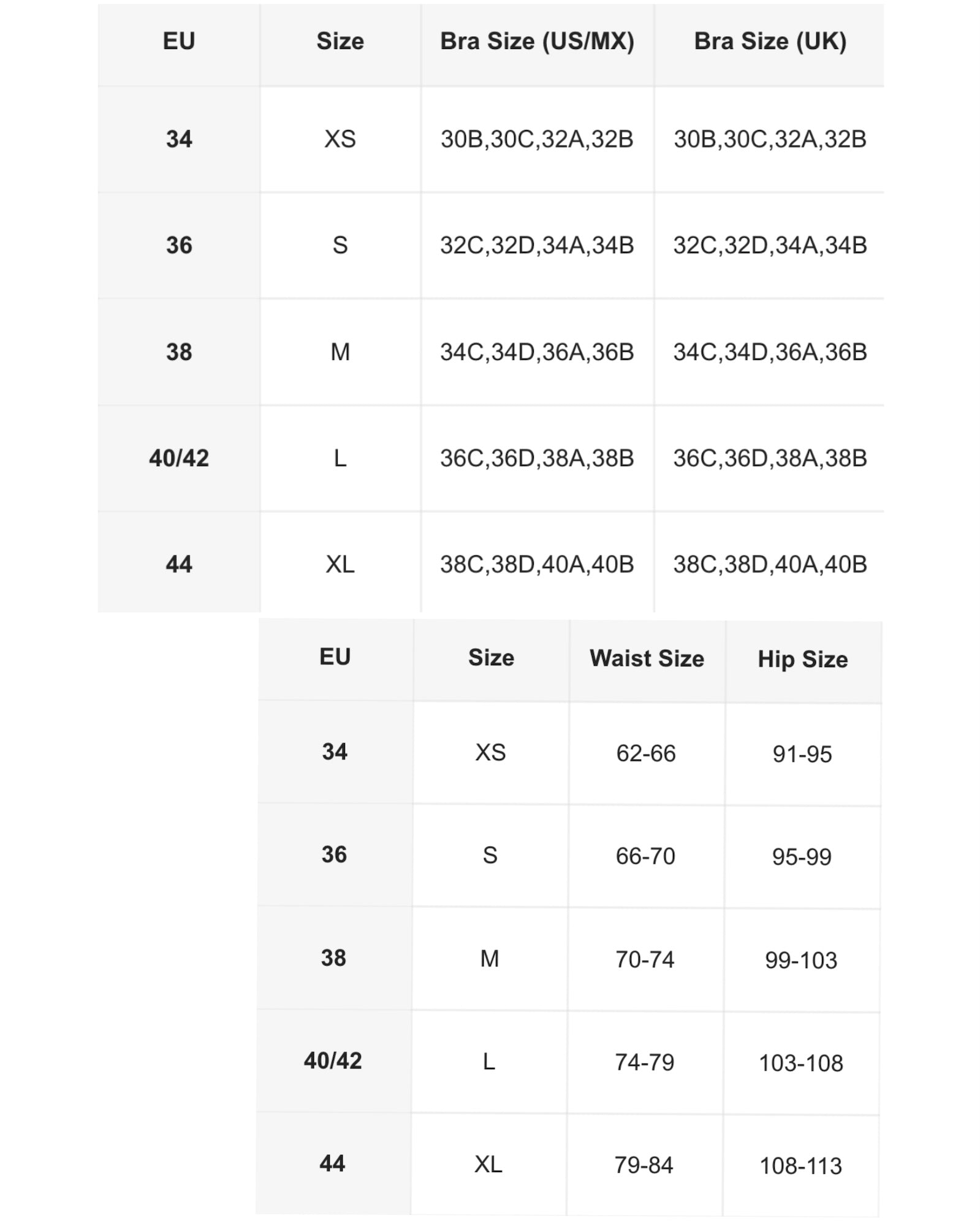
Task: Click EU 44 in the waist/hip table
Action: coord(332,1163)
